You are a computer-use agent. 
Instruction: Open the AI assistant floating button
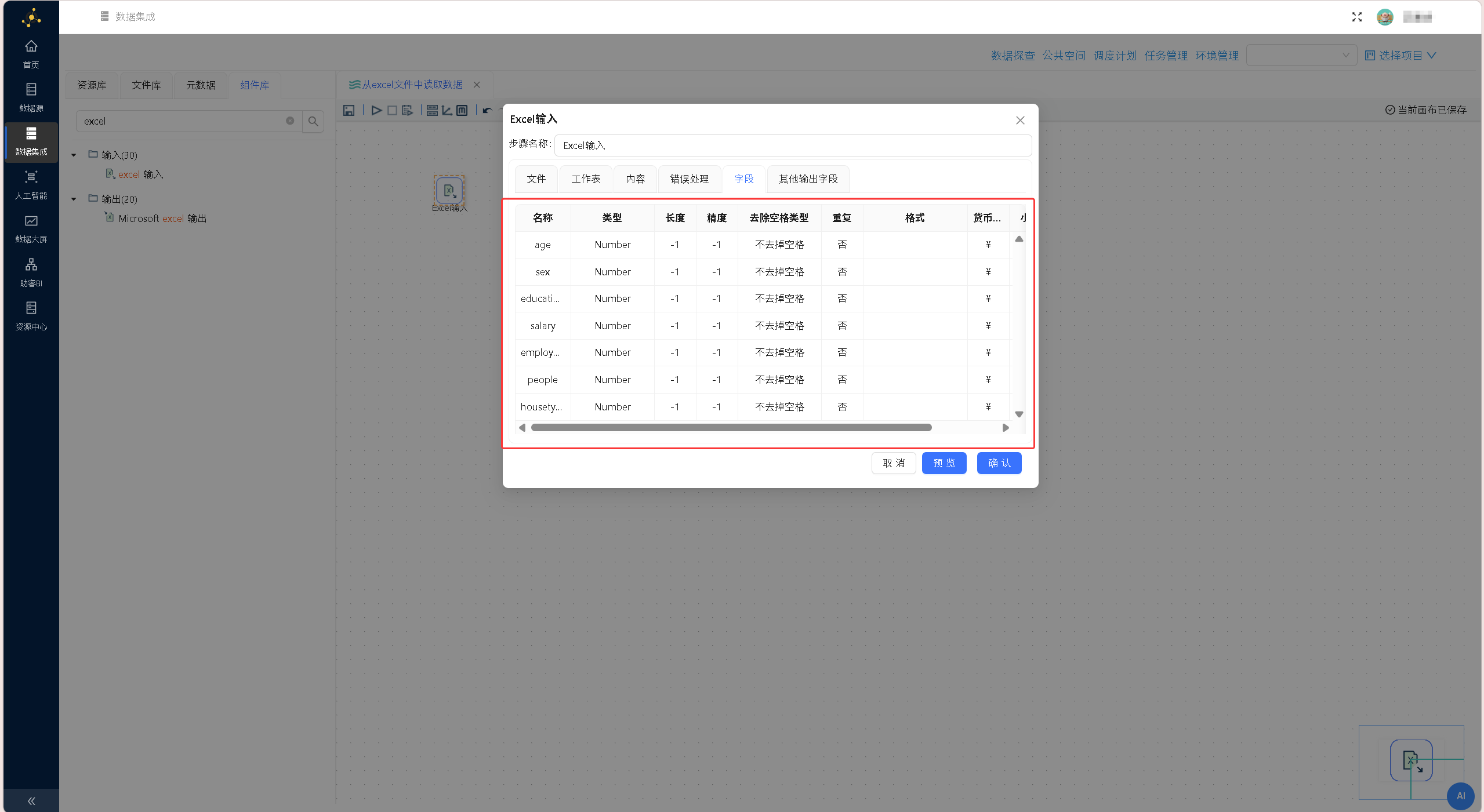tap(1460, 796)
